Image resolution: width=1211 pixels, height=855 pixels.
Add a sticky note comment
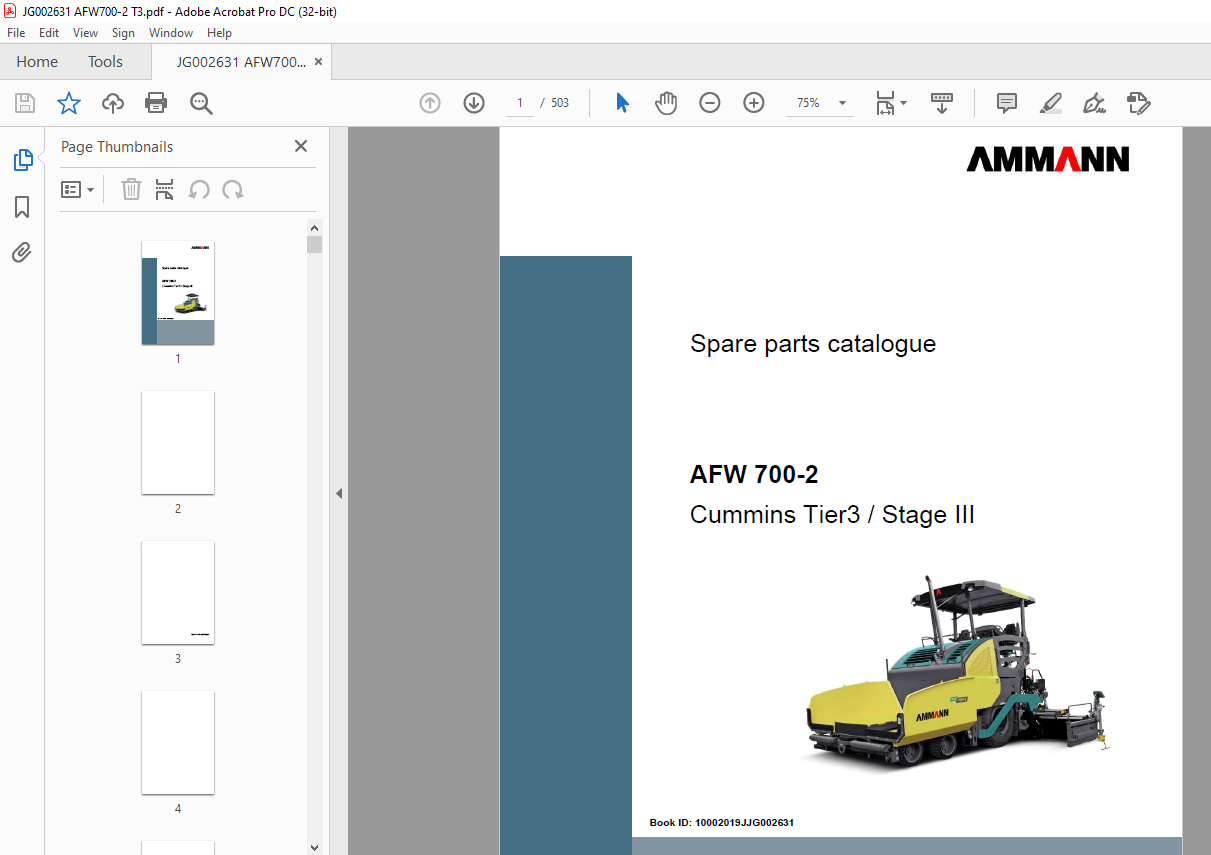point(1007,103)
